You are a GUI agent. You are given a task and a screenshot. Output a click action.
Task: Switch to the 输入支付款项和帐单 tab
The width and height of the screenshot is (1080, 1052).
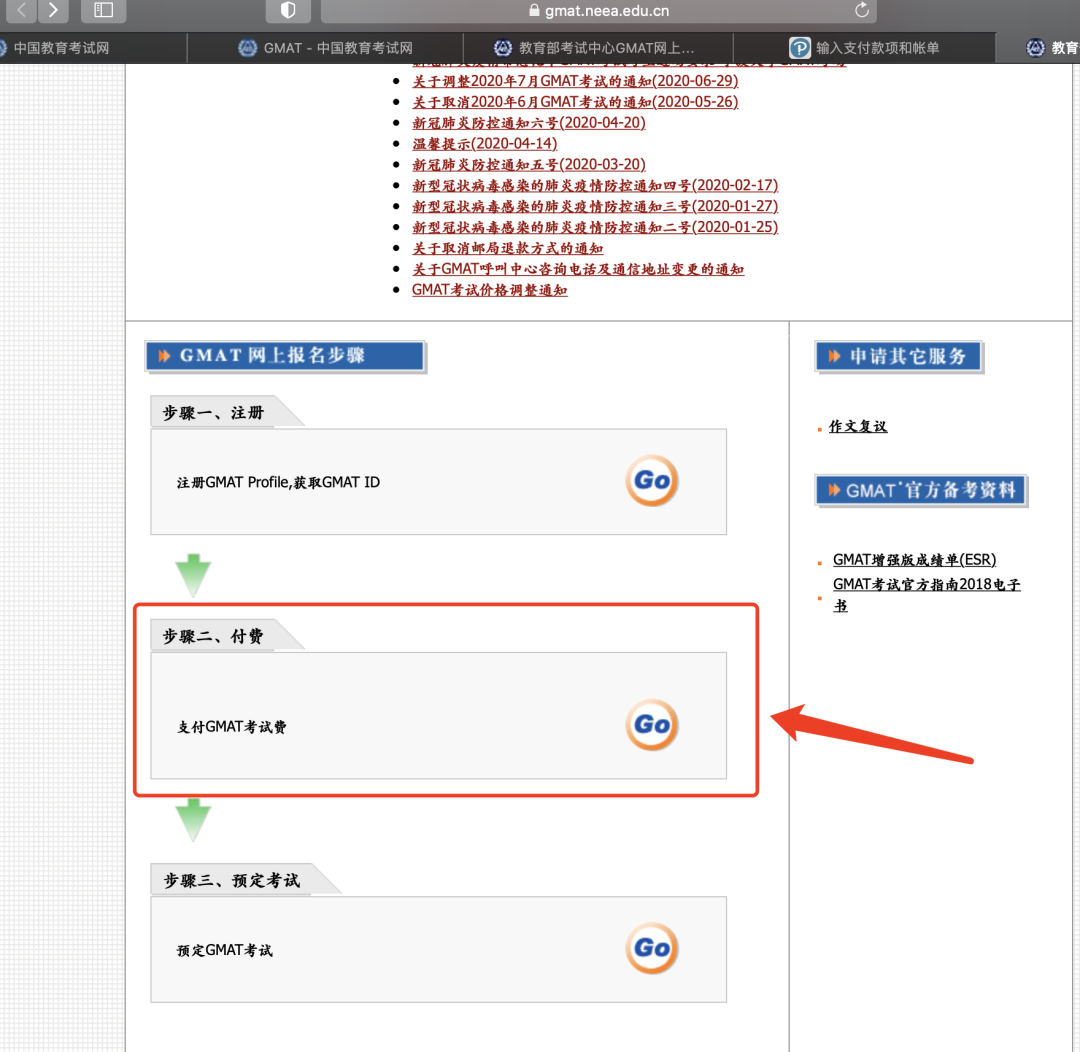pyautogui.click(x=864, y=48)
